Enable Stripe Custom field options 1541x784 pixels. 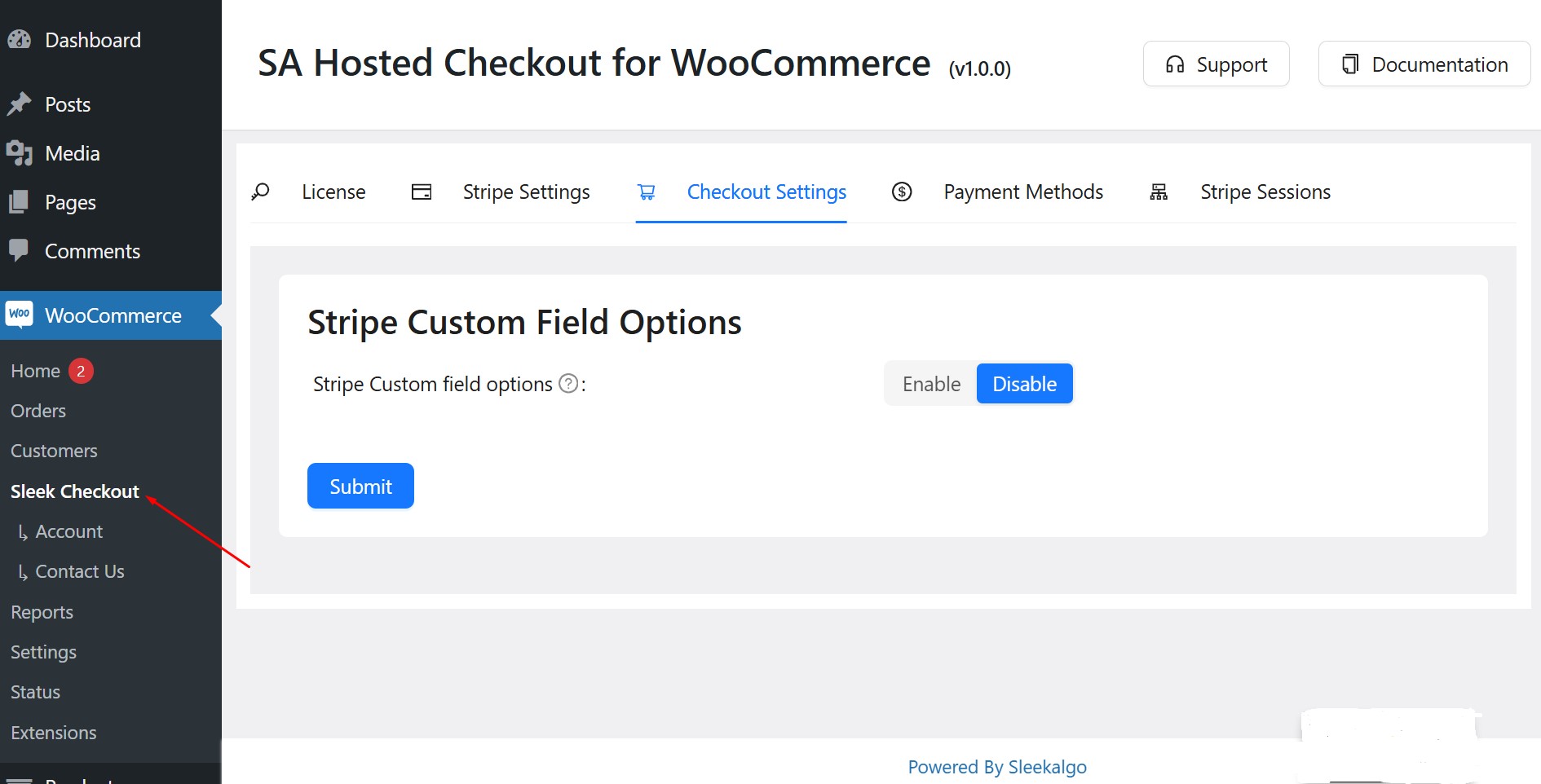point(931,384)
